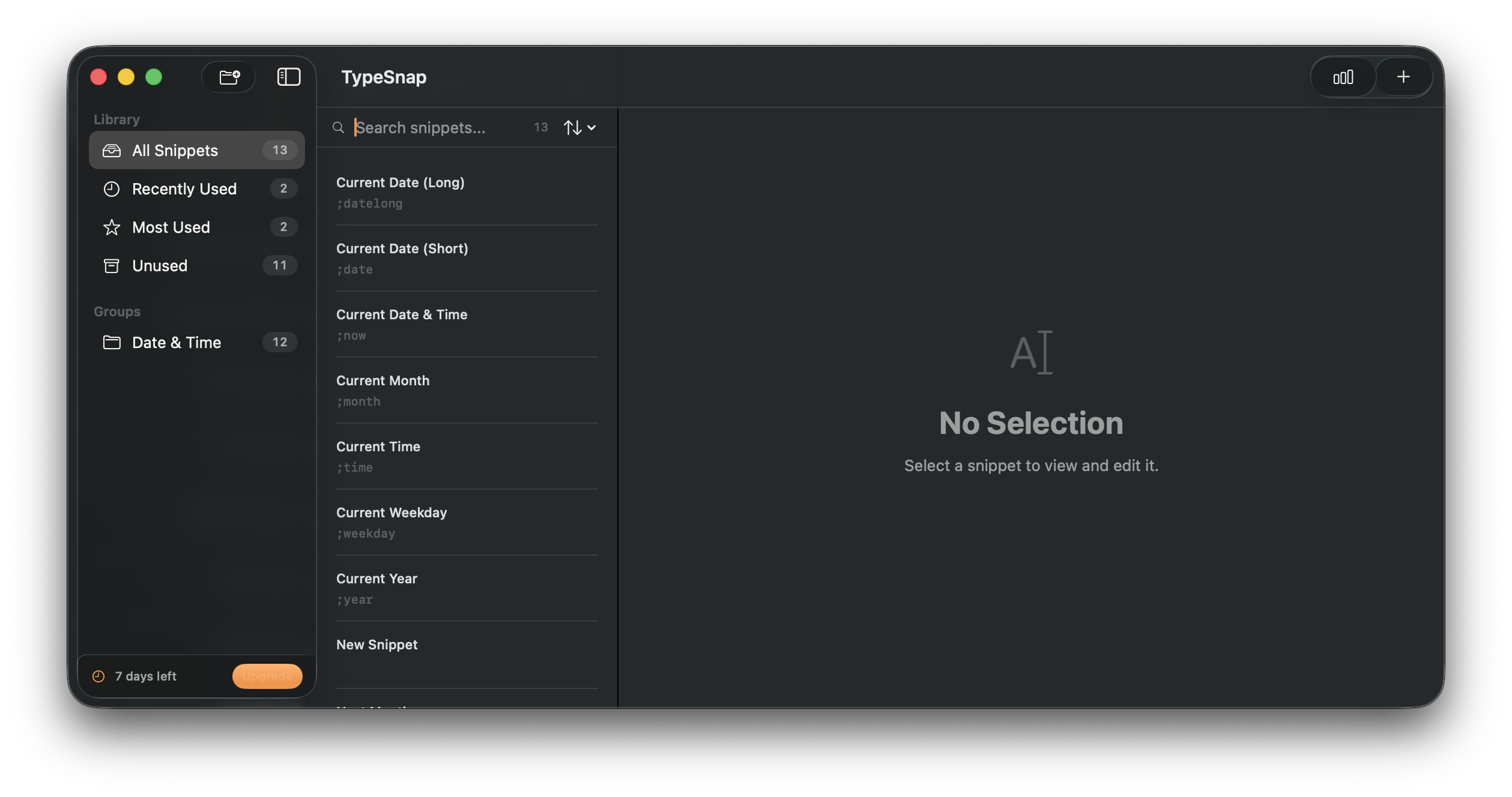The width and height of the screenshot is (1512, 797).
Task: Open the sort order dropdown
Action: point(573,127)
